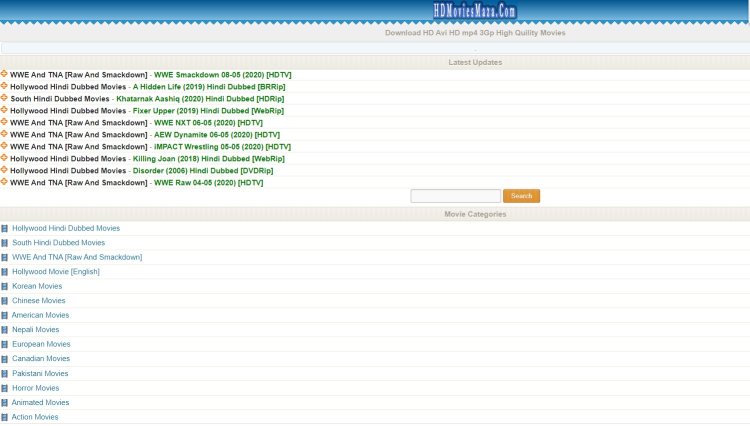Click film icon next to Animated Movies

[4, 403]
